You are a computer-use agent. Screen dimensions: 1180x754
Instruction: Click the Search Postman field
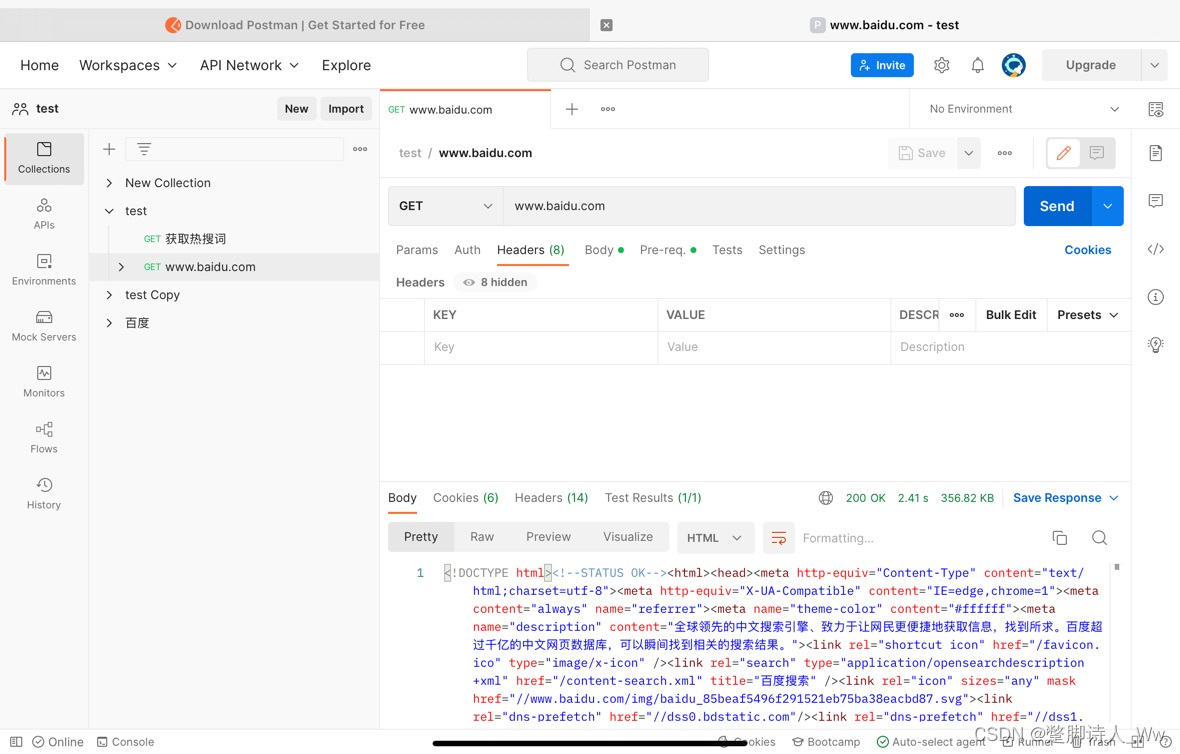click(618, 65)
